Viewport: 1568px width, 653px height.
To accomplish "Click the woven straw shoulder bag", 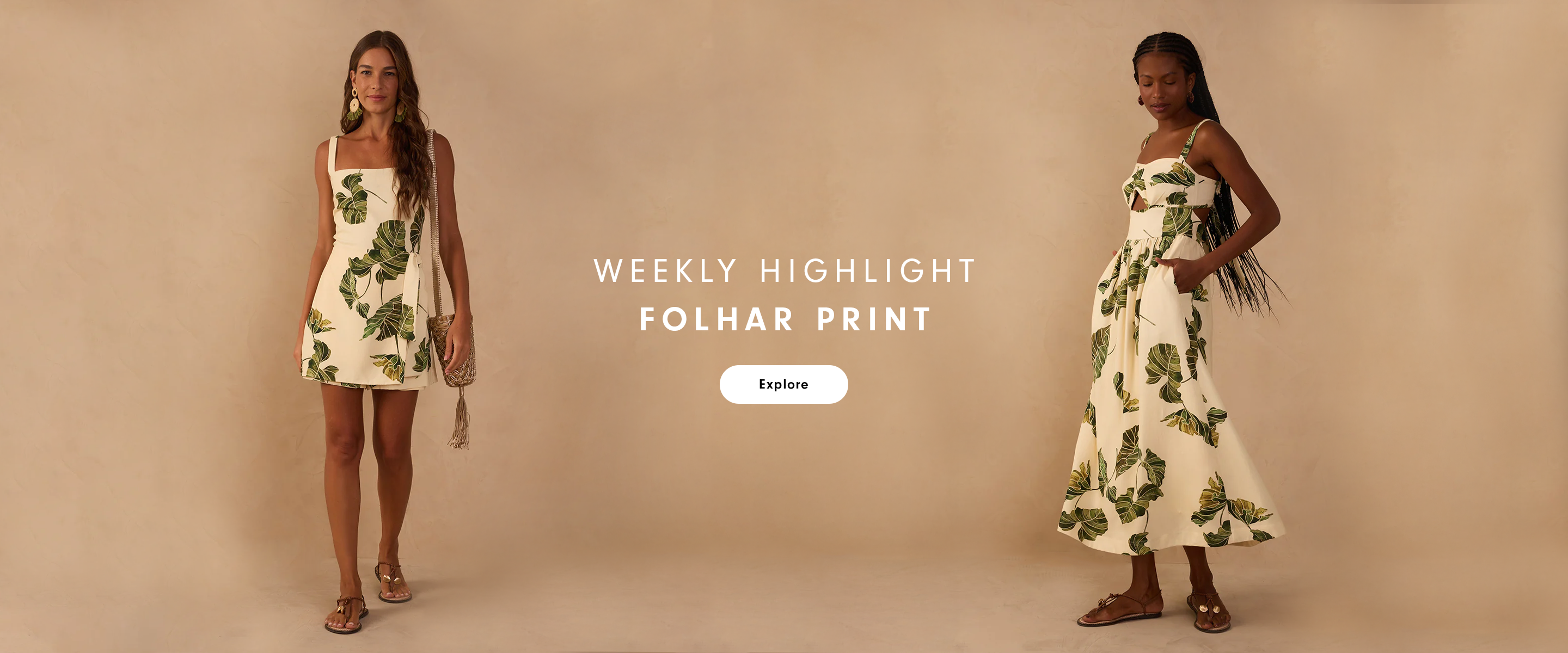I will point(452,350).
